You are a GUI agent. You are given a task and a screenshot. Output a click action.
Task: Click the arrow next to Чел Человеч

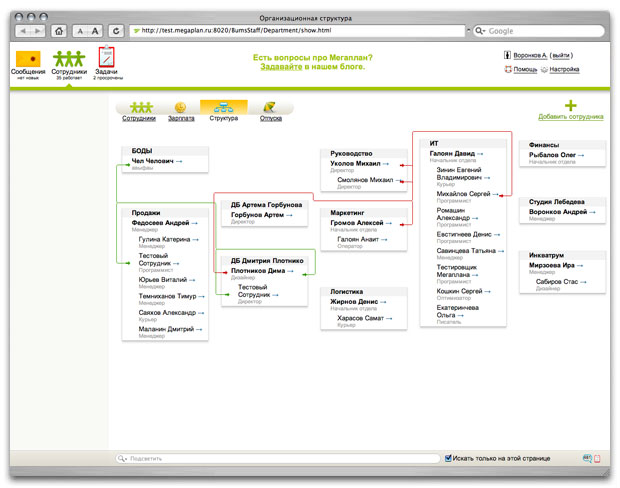(179, 161)
